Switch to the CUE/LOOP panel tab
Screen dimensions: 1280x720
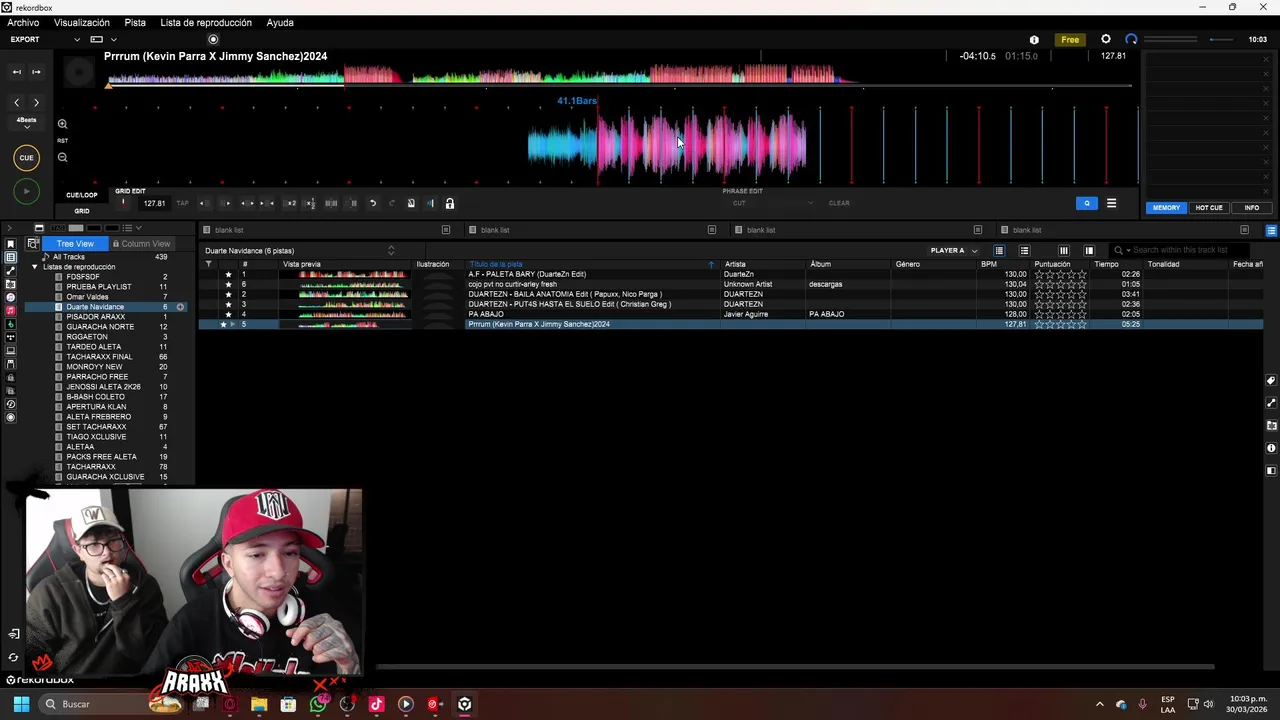[82, 195]
